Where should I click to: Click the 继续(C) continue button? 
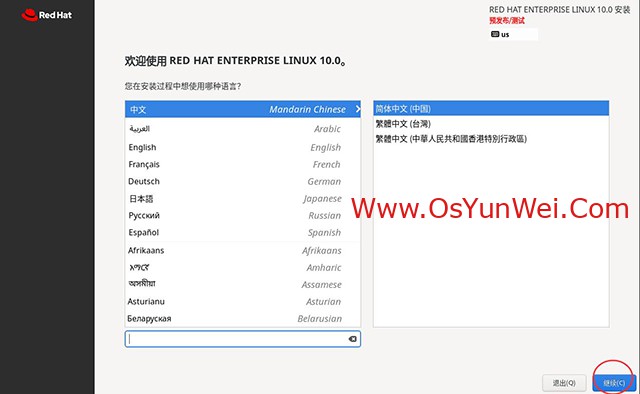click(614, 383)
